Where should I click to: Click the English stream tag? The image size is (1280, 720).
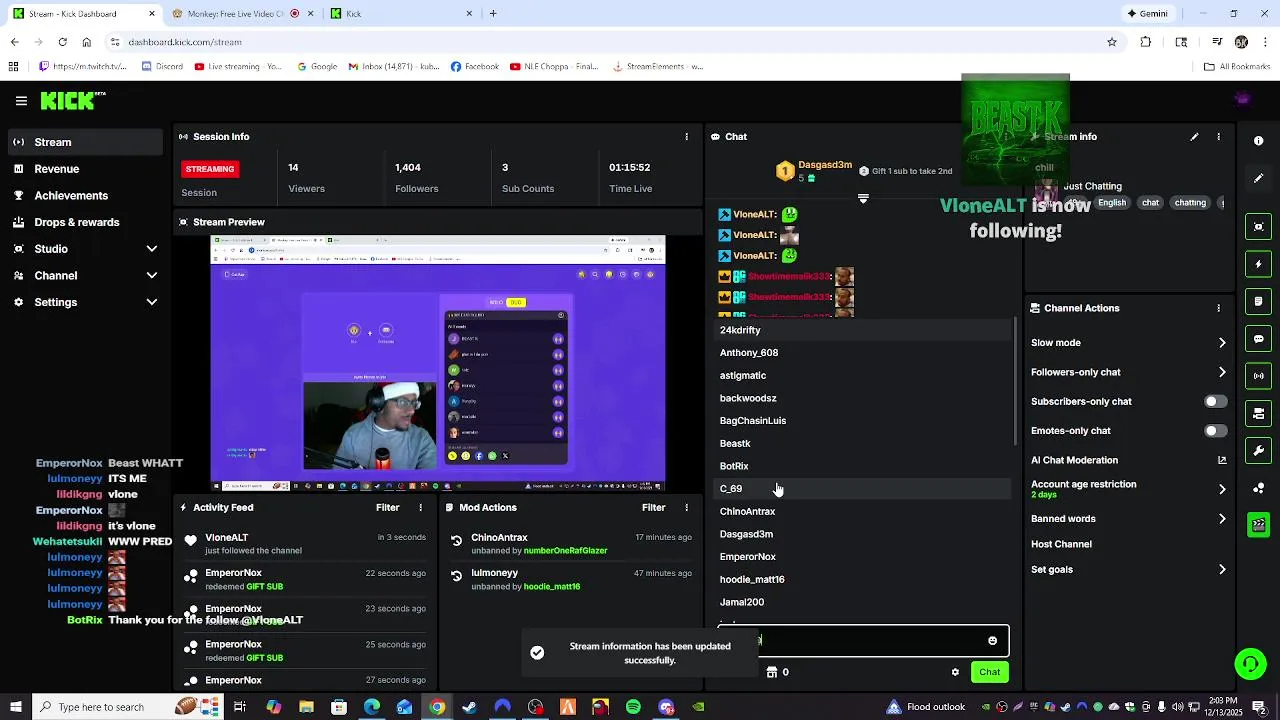pyautogui.click(x=1112, y=203)
